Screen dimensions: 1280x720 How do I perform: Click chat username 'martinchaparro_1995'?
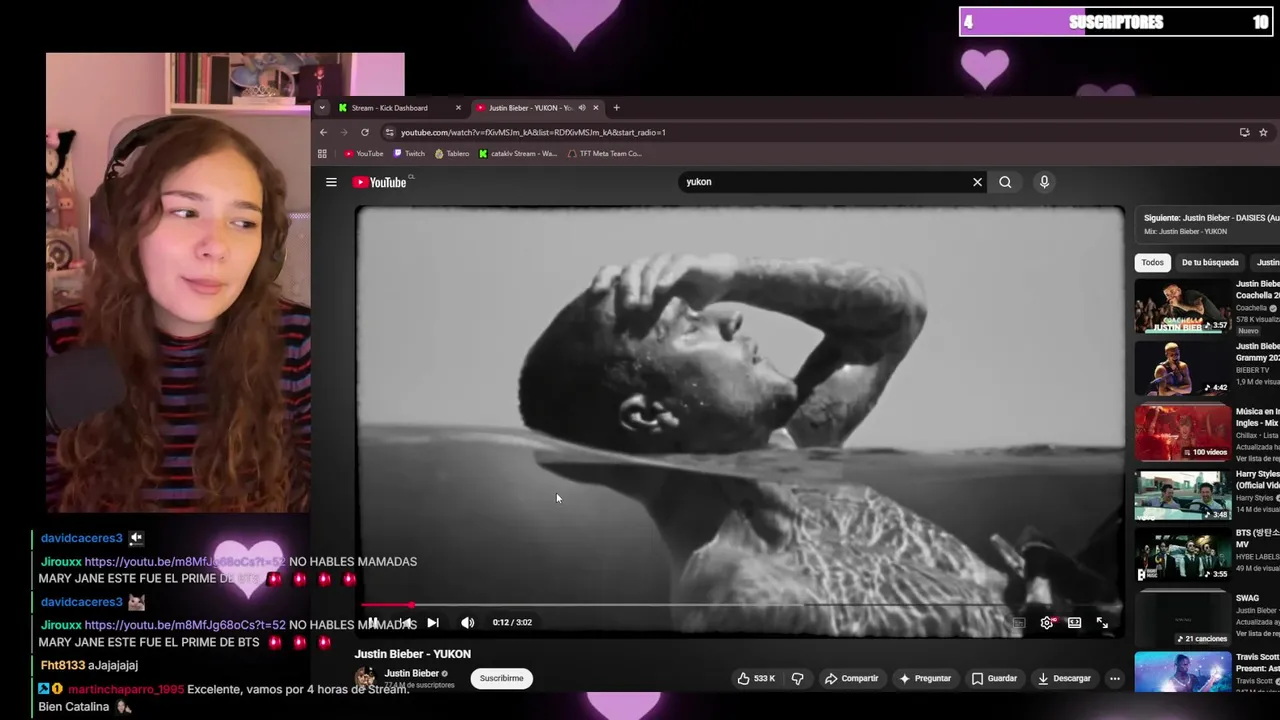[x=126, y=689]
